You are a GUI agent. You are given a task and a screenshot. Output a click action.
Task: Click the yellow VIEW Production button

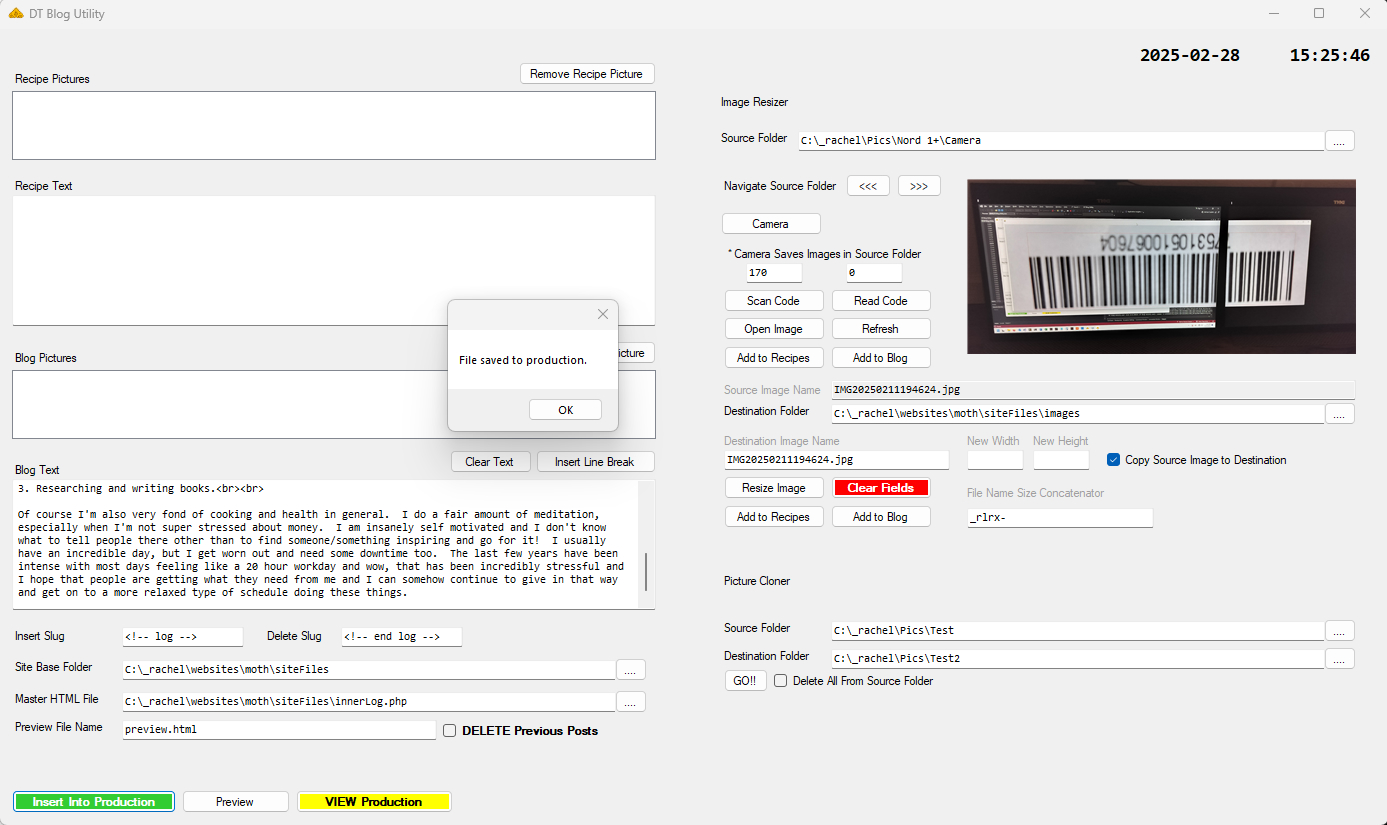coord(374,802)
